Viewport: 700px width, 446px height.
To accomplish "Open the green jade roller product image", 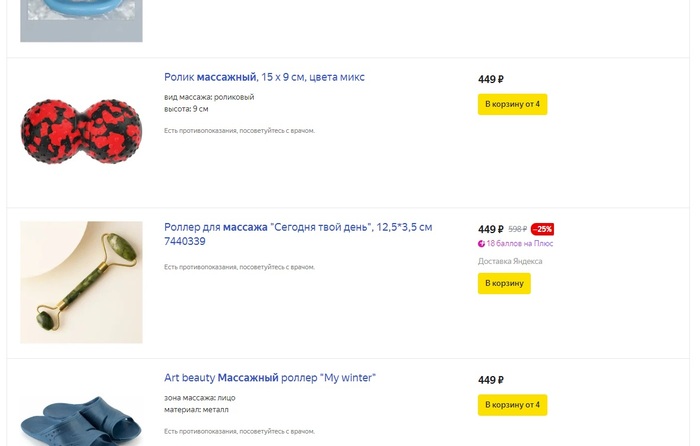I will pyautogui.click(x=81, y=282).
